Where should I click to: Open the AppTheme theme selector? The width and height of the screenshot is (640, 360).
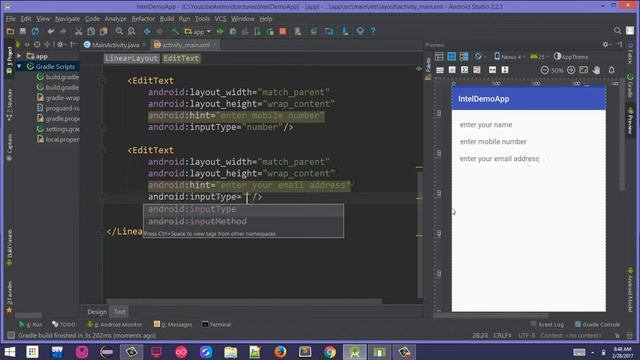[x=571, y=57]
